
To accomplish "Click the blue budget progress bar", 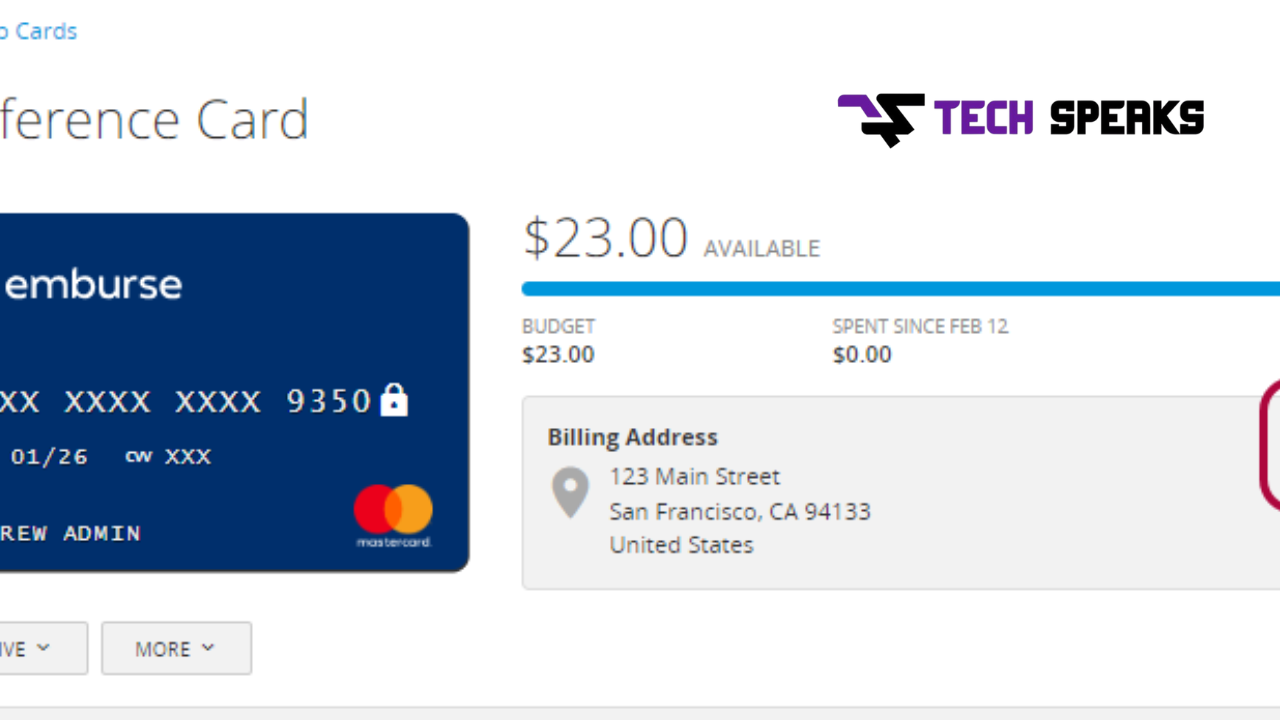I will click(900, 289).
